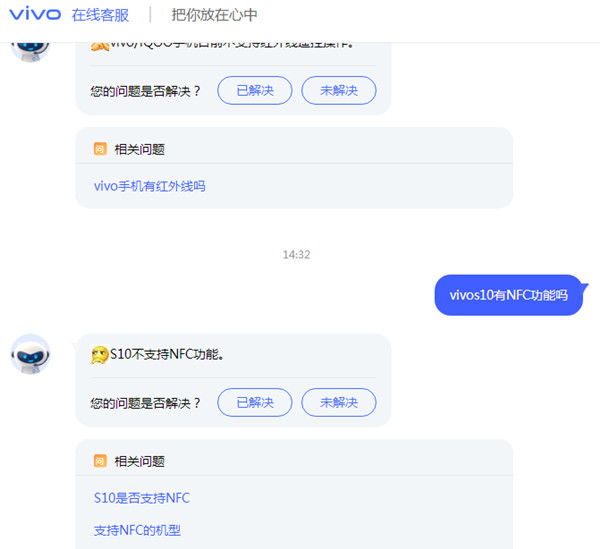600x549 pixels.
Task: Mark the S10 NFC answer as 已解决
Action: [255, 402]
